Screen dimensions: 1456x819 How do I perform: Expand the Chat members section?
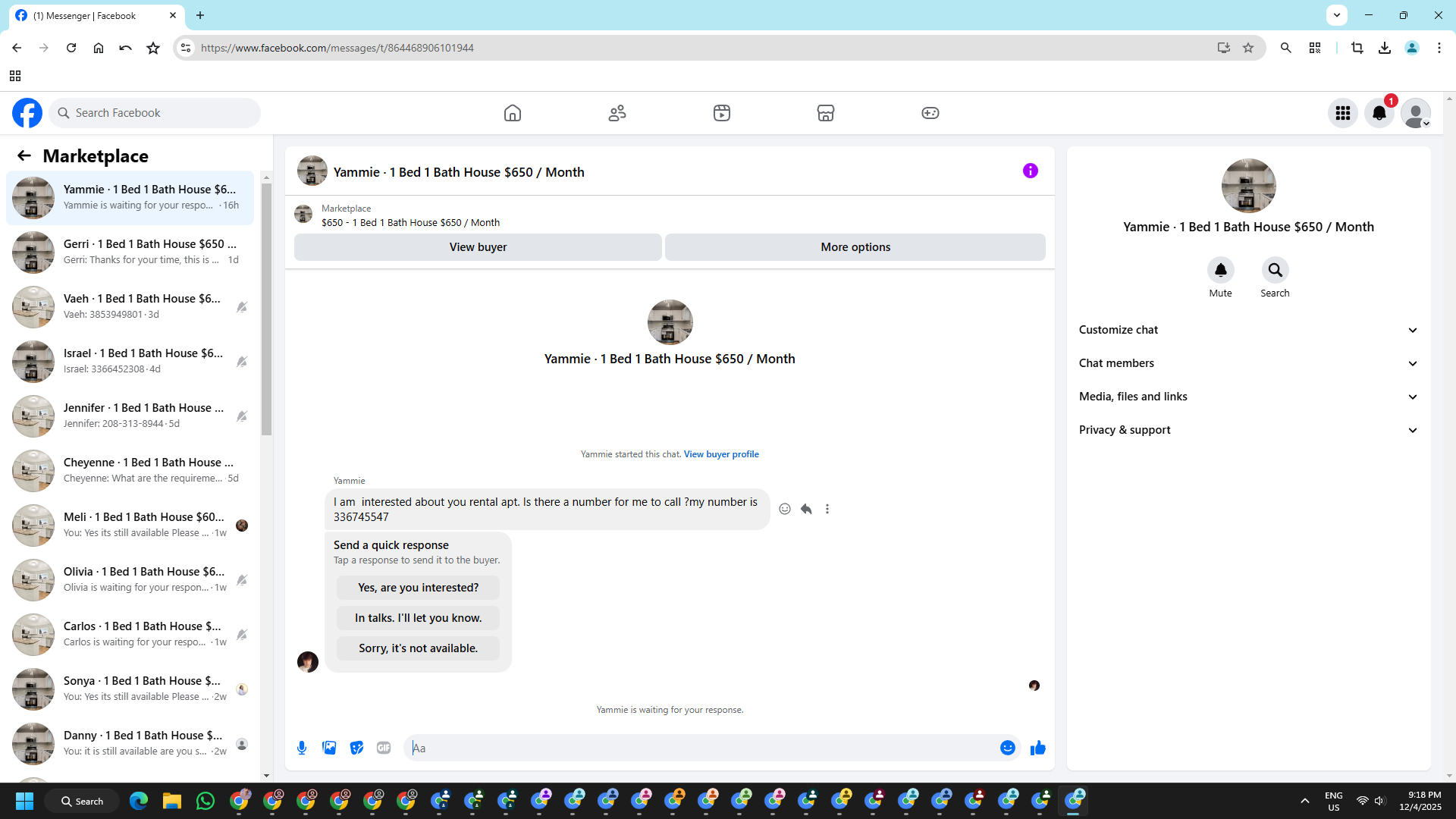[x=1247, y=363]
